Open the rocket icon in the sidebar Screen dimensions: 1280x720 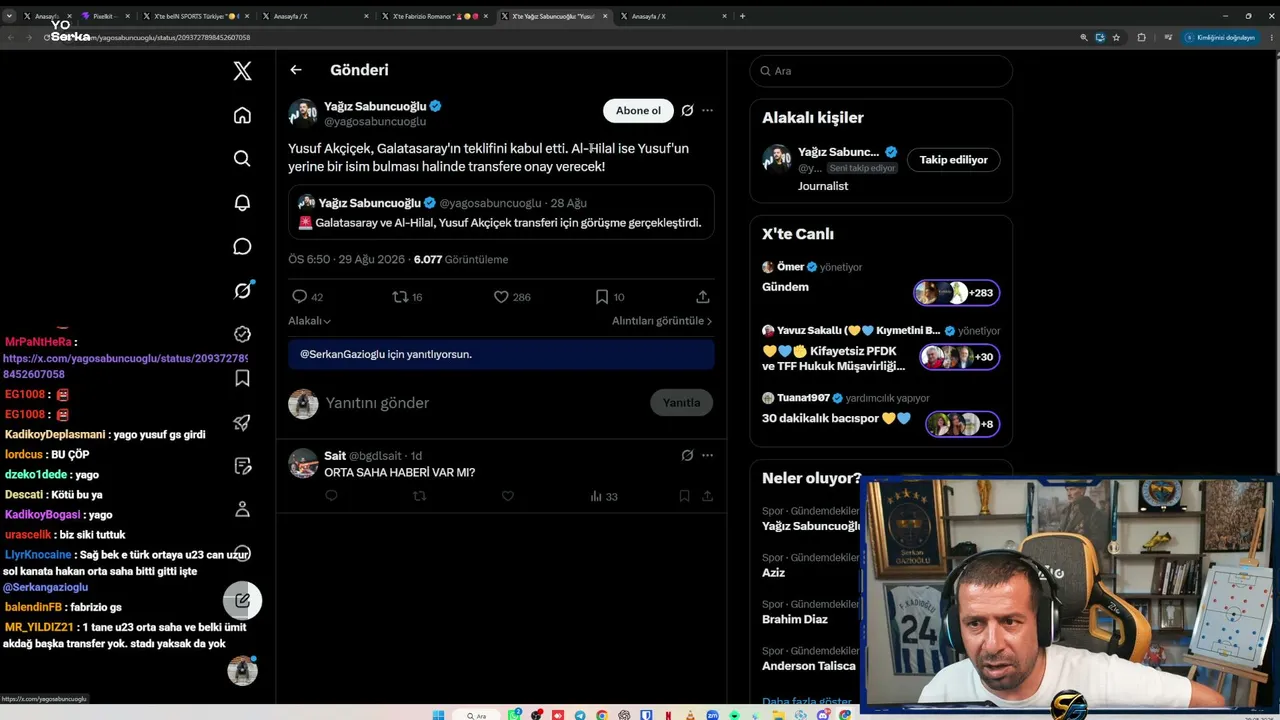coord(242,422)
